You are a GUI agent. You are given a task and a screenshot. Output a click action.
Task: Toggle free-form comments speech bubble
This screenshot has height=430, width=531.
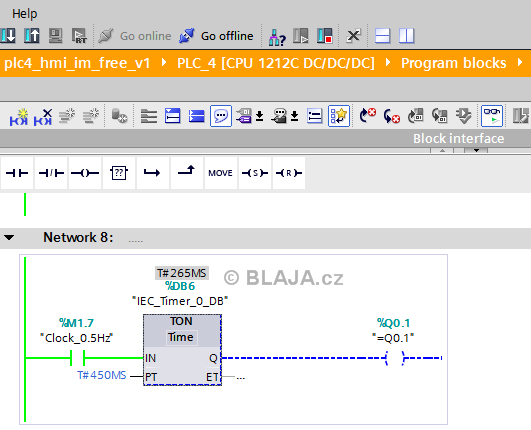[221, 116]
